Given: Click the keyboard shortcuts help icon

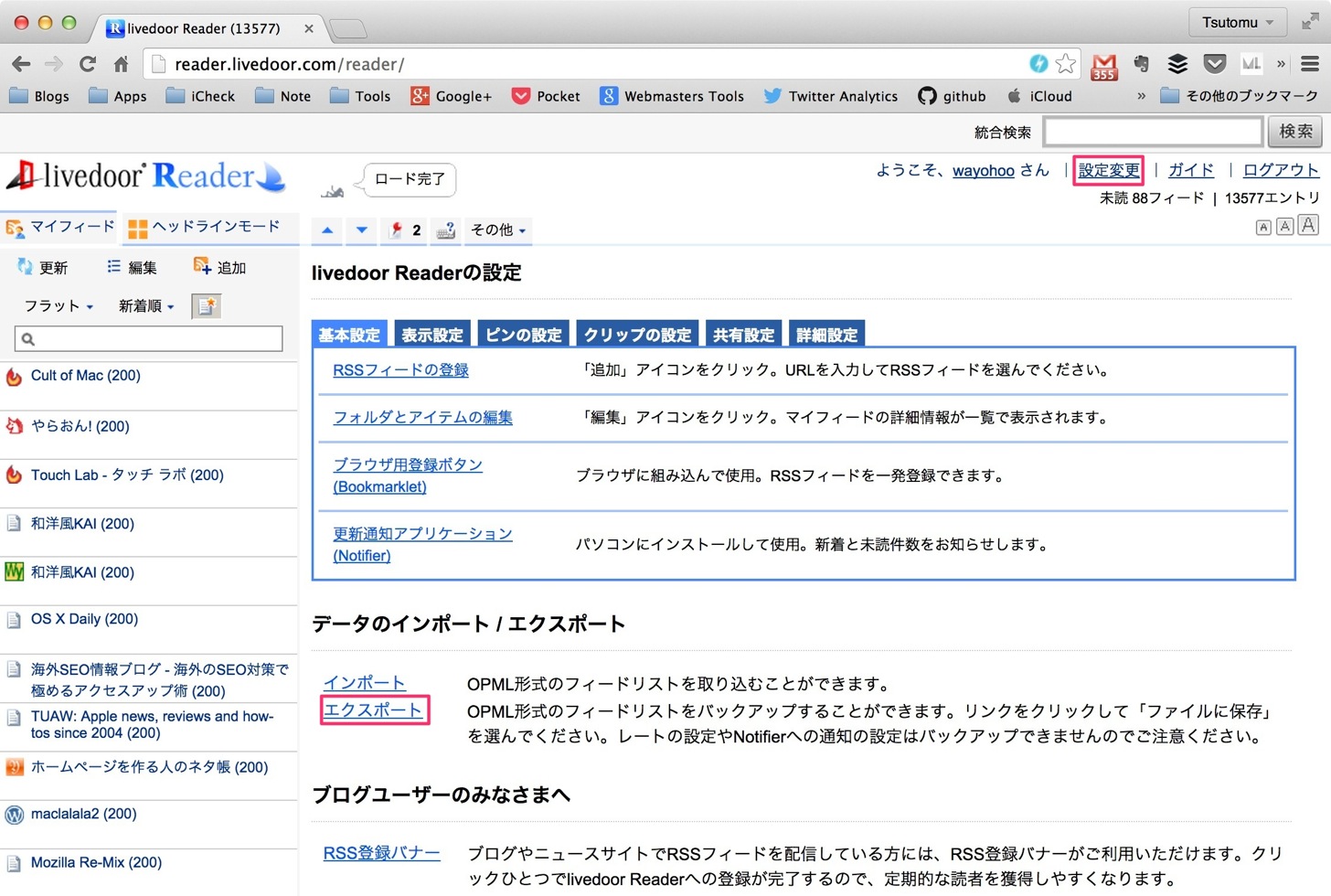Looking at the screenshot, I should (x=445, y=230).
